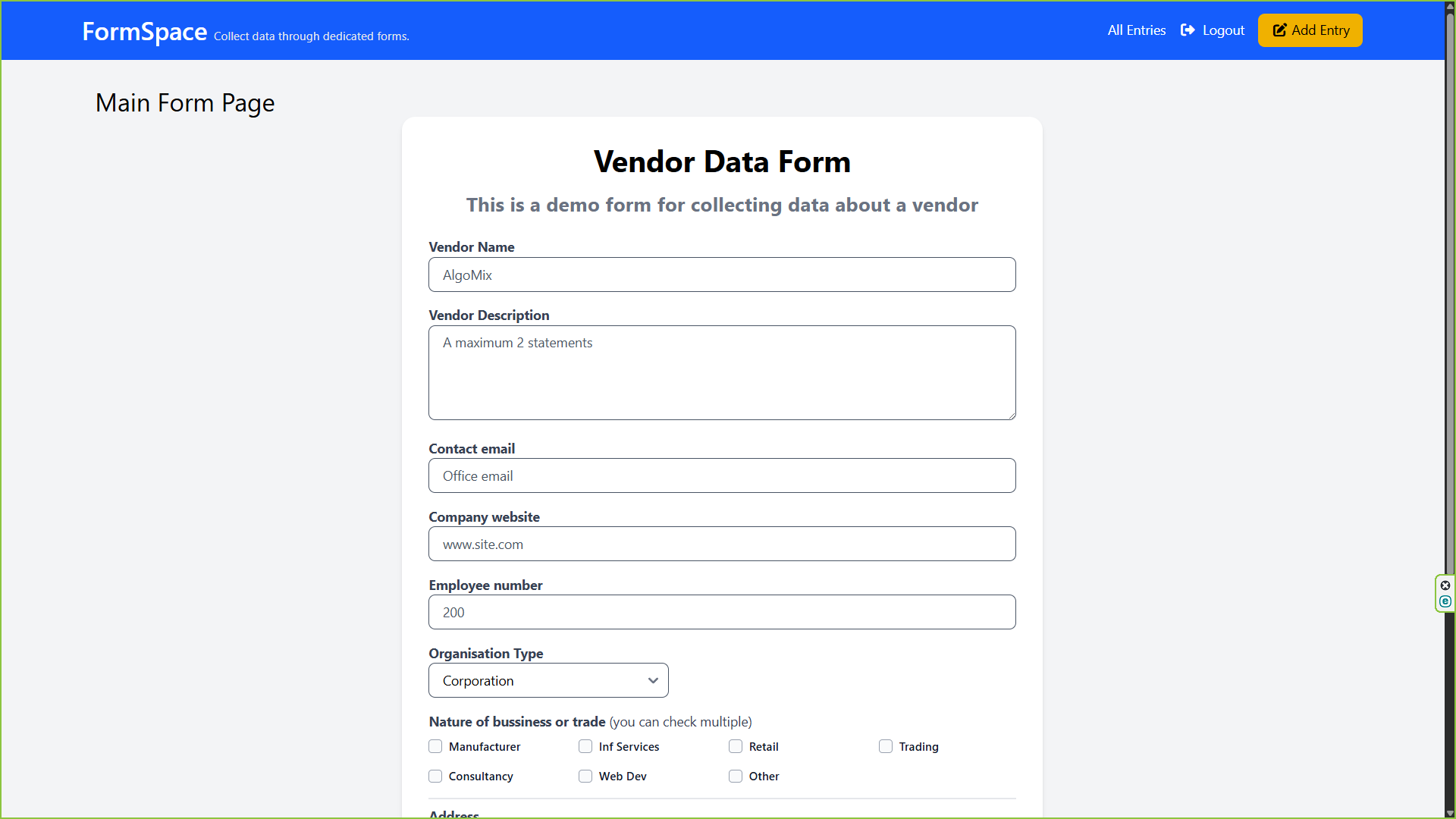
Task: Open All Entries nav item
Action: [x=1136, y=30]
